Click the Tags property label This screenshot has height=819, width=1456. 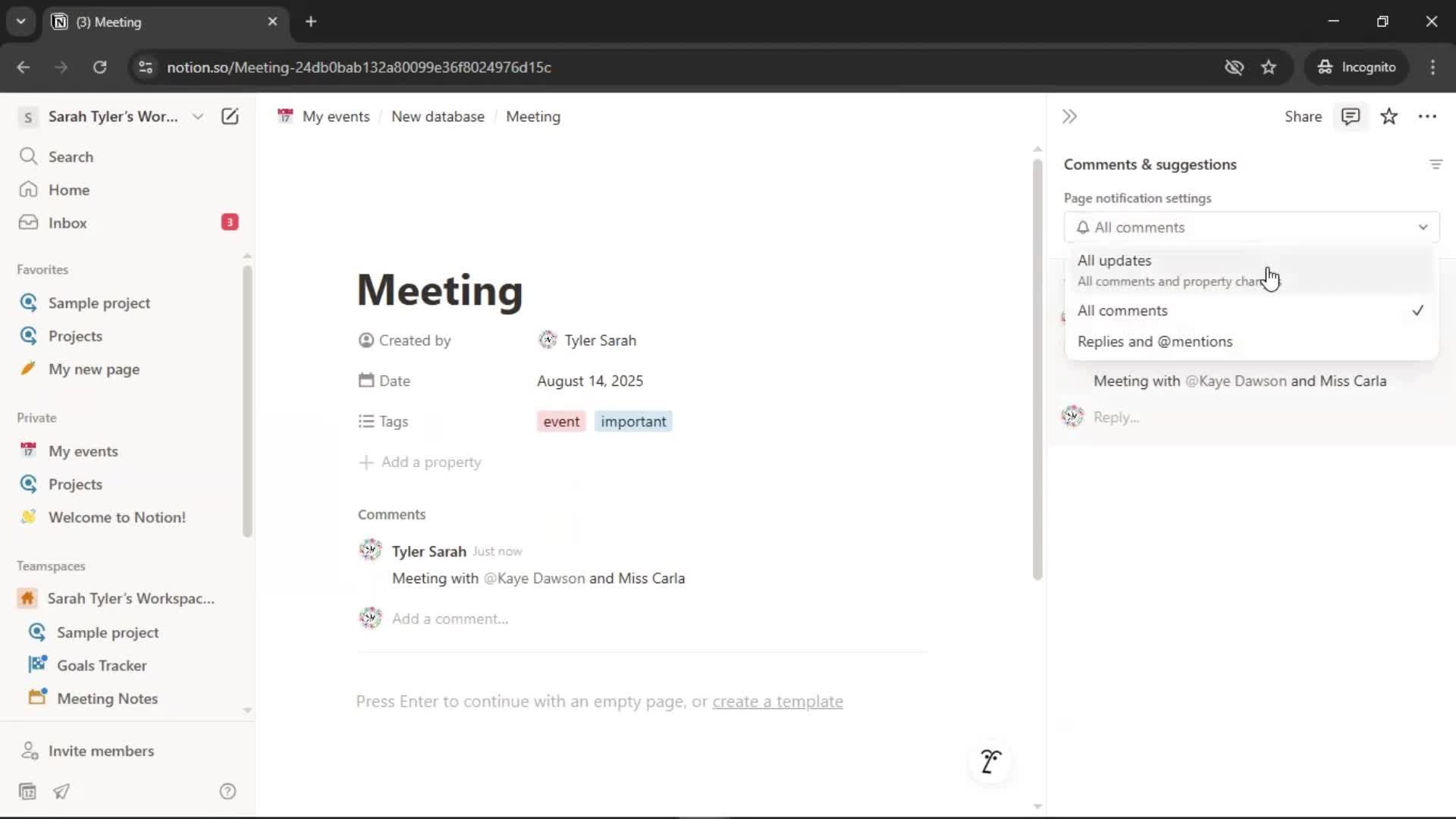[x=384, y=422]
